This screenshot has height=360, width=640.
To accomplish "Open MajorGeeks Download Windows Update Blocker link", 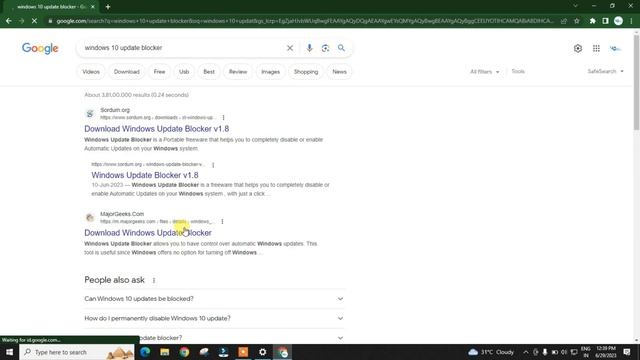I will (x=148, y=233).
